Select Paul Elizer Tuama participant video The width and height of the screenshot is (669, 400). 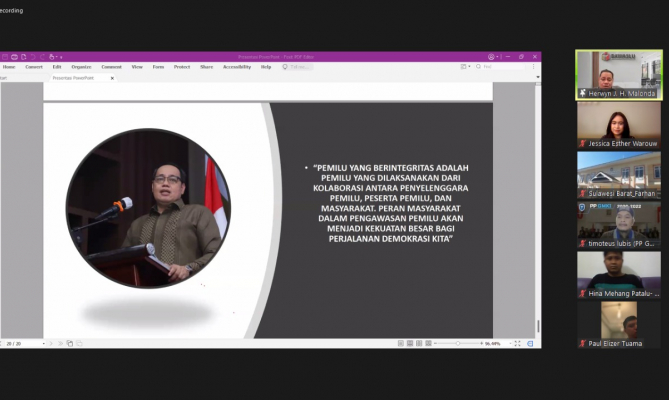(618, 324)
